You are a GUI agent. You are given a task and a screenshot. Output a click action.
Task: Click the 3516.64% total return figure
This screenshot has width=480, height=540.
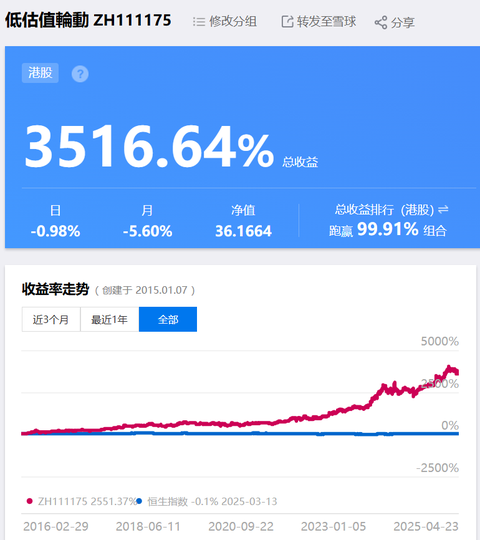[149, 146]
